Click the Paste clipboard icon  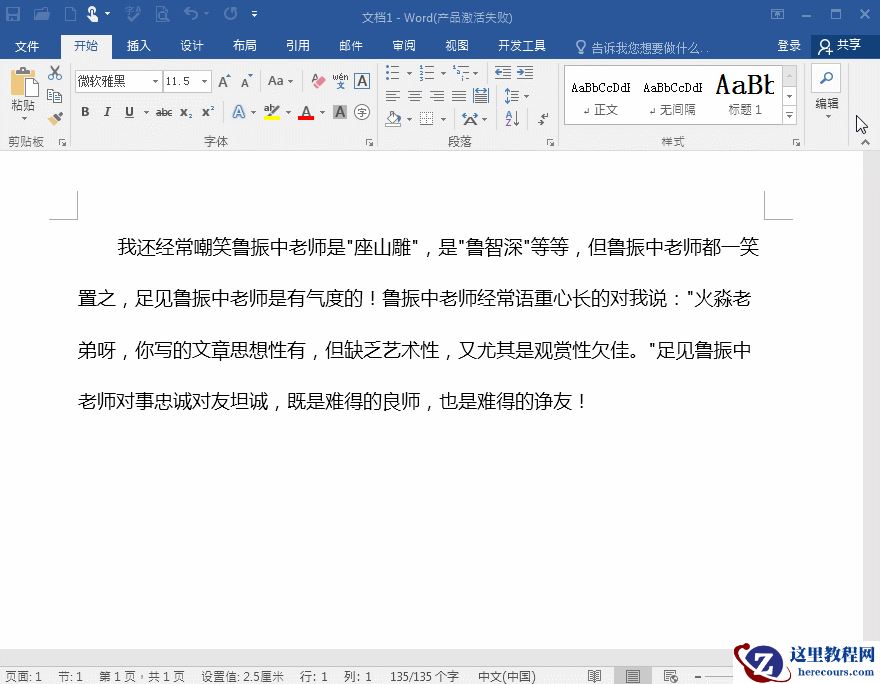click(24, 83)
